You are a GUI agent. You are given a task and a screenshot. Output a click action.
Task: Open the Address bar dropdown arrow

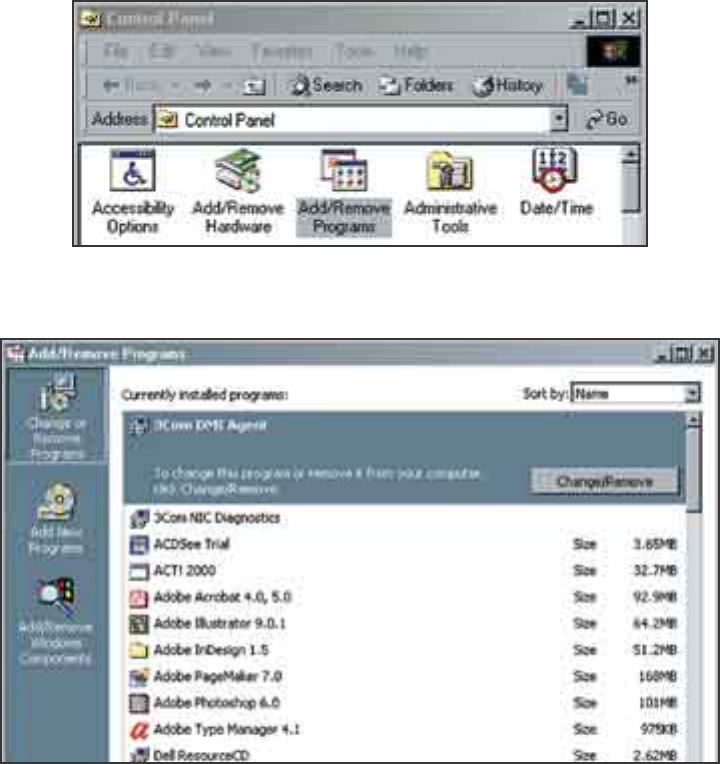click(559, 119)
